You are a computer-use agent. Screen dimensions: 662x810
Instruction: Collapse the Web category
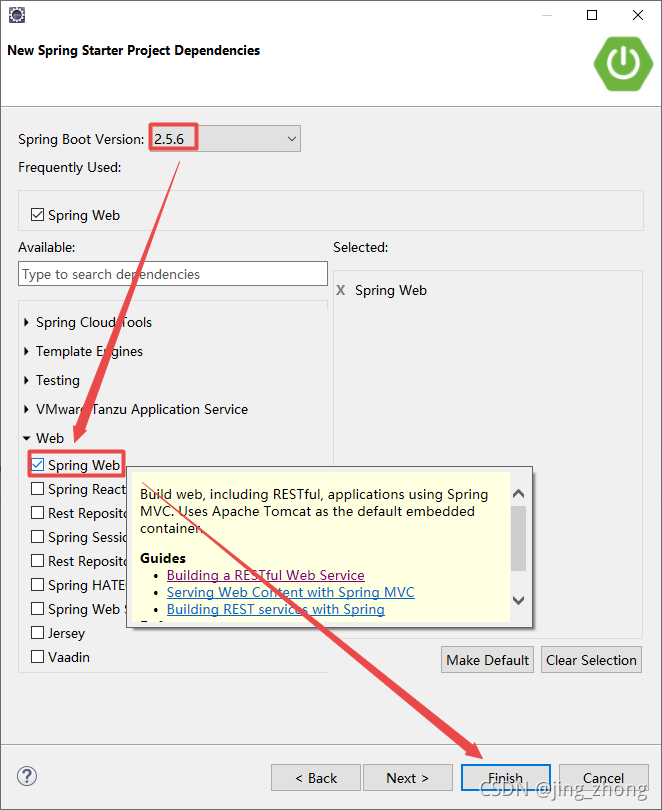pos(26,438)
